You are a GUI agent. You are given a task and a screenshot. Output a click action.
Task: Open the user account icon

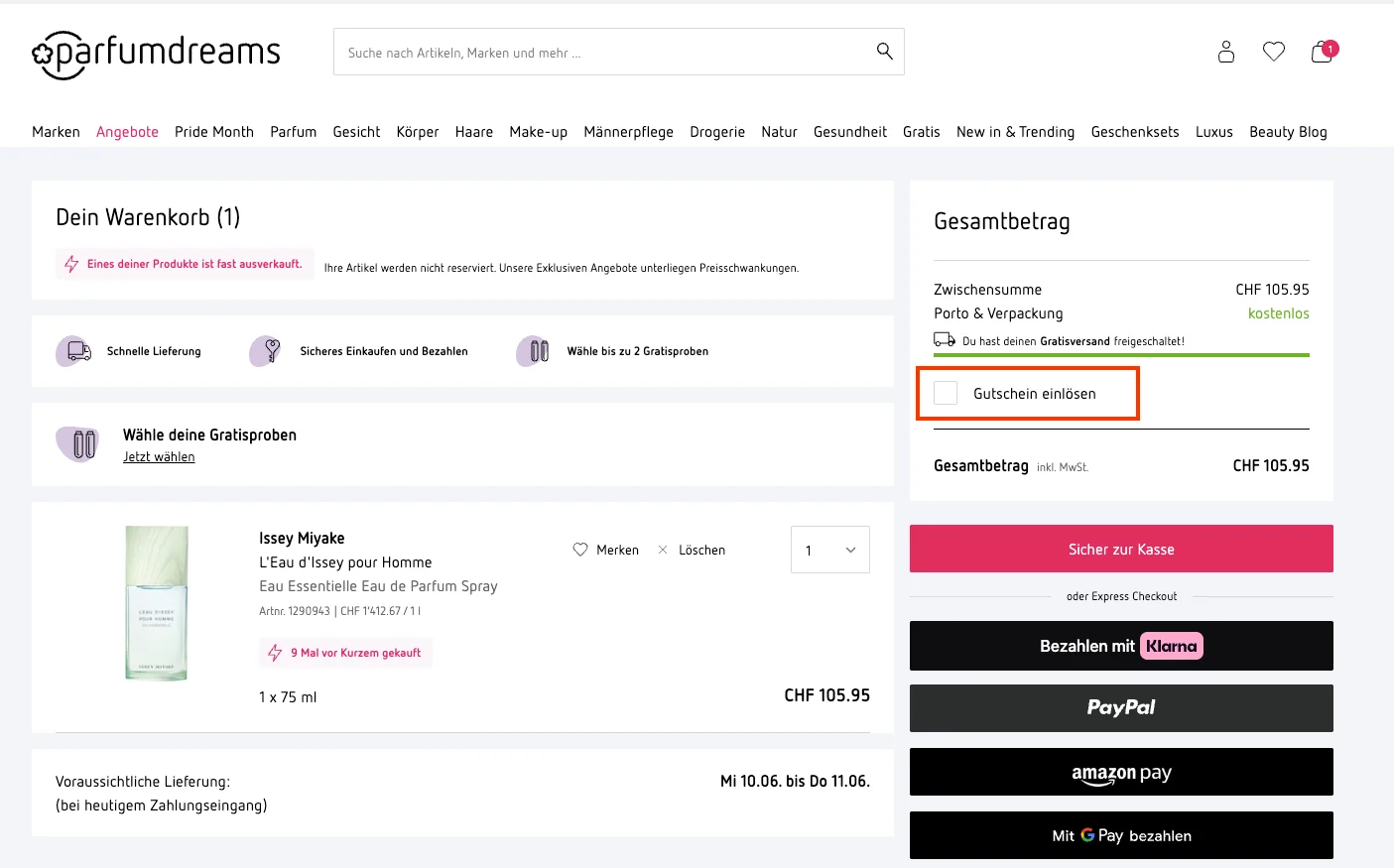[x=1226, y=52]
